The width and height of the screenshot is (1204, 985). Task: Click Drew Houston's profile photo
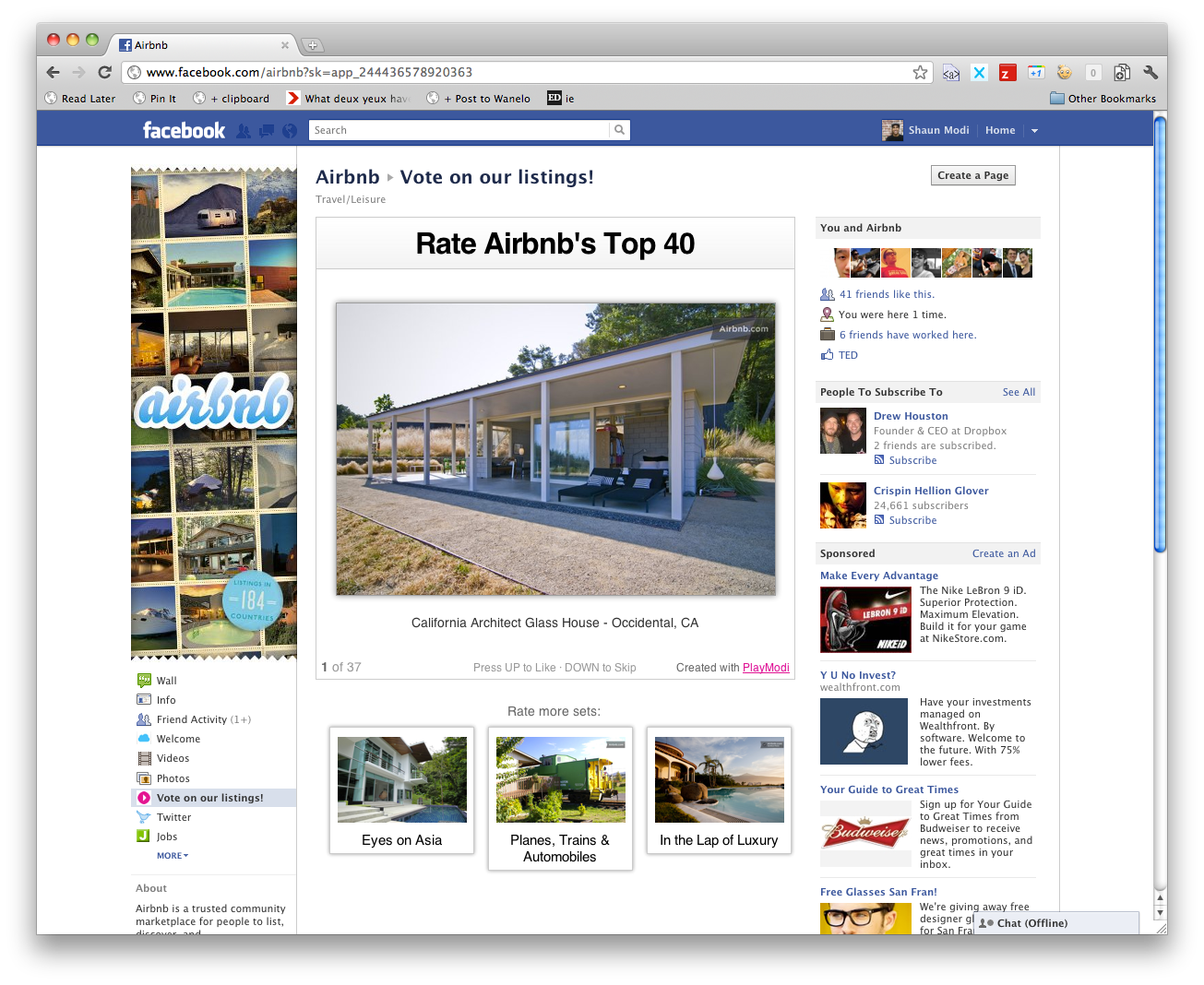pyautogui.click(x=843, y=431)
